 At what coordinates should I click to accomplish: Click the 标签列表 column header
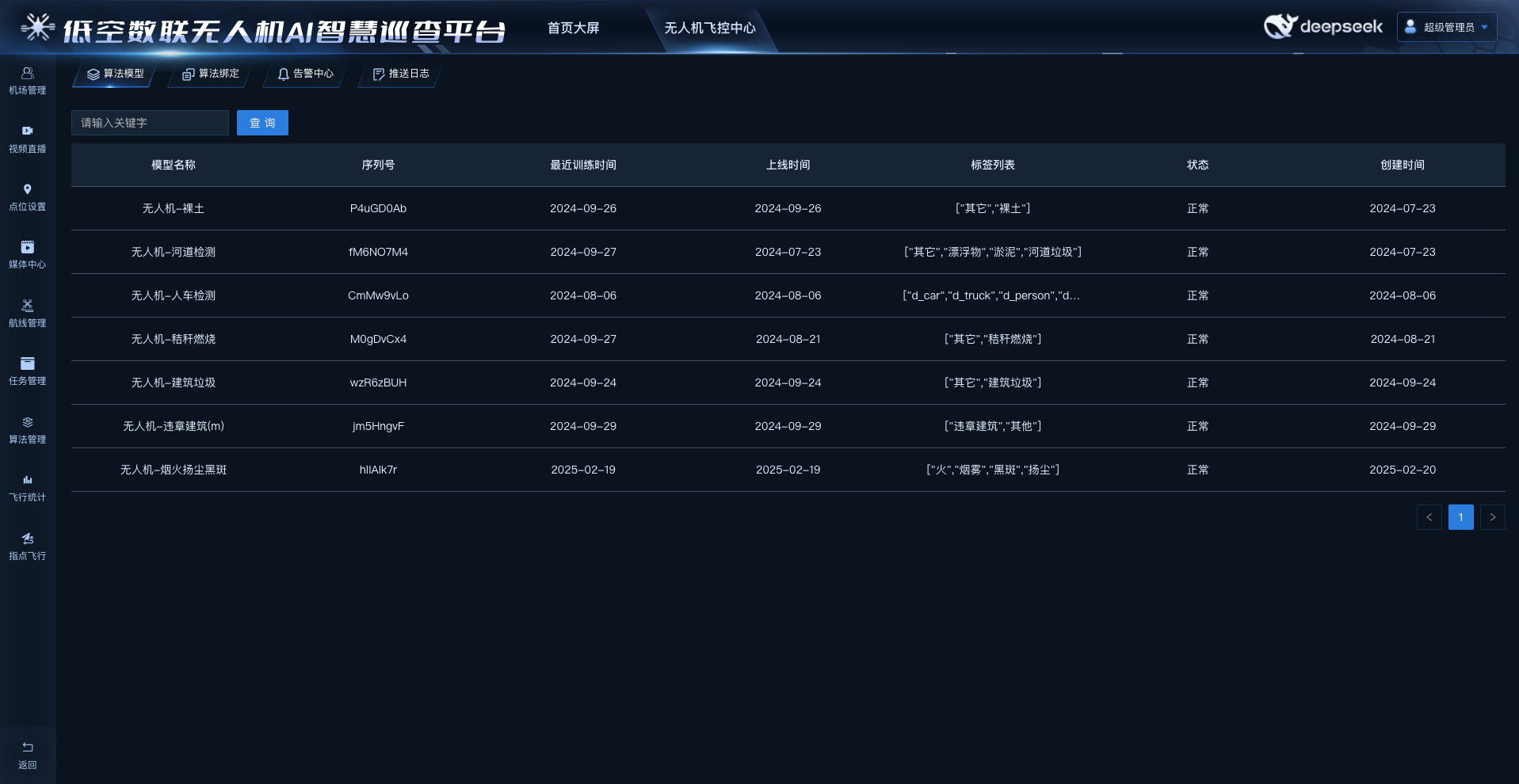[993, 165]
